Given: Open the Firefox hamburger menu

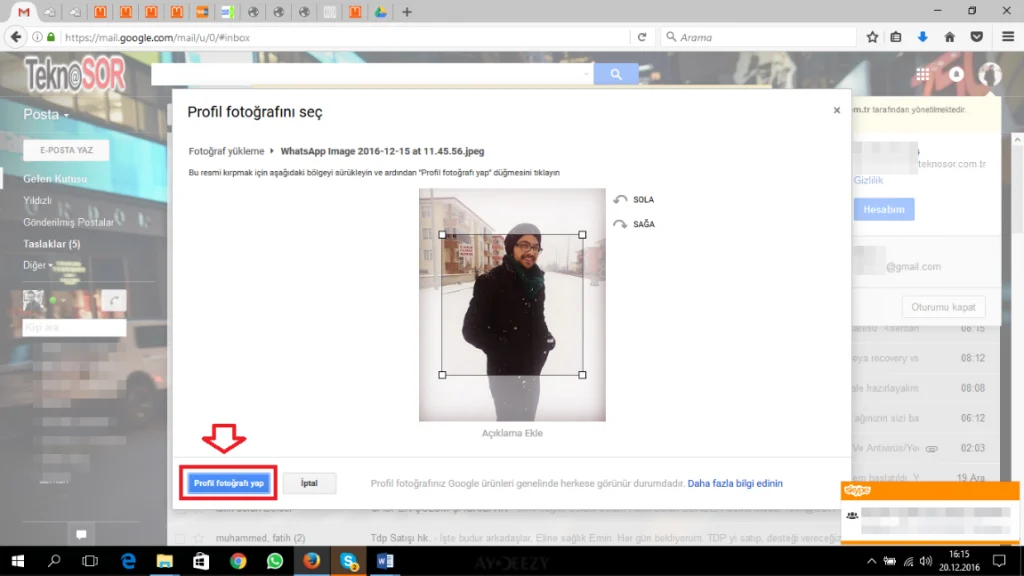Looking at the screenshot, I should point(1004,37).
